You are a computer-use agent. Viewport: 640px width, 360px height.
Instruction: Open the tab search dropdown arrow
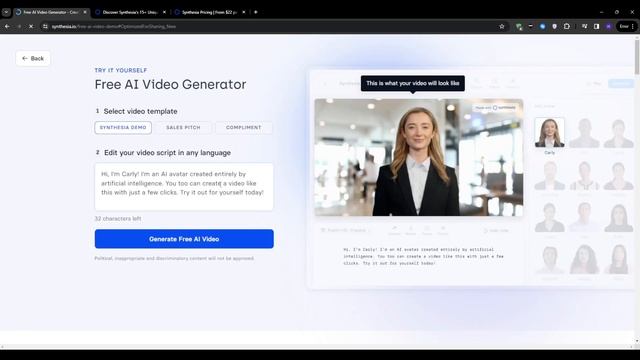(x=6, y=12)
